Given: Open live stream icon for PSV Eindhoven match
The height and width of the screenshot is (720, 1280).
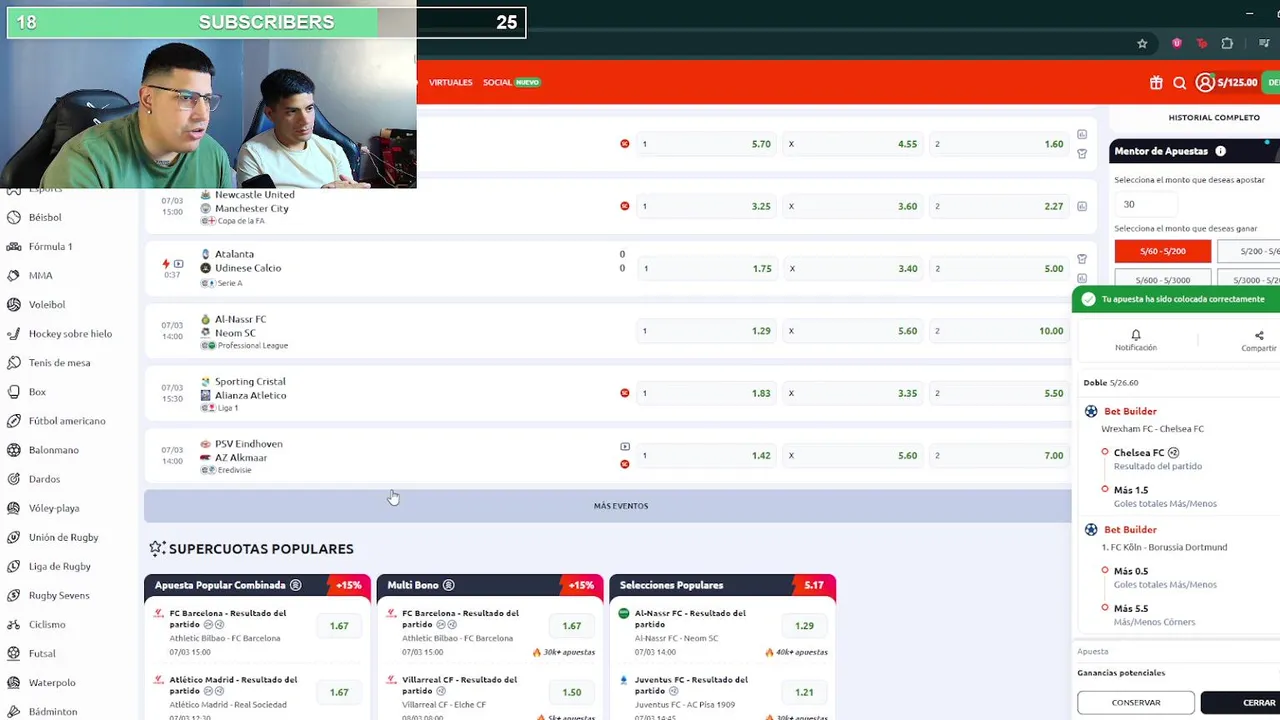Looking at the screenshot, I should (625, 447).
